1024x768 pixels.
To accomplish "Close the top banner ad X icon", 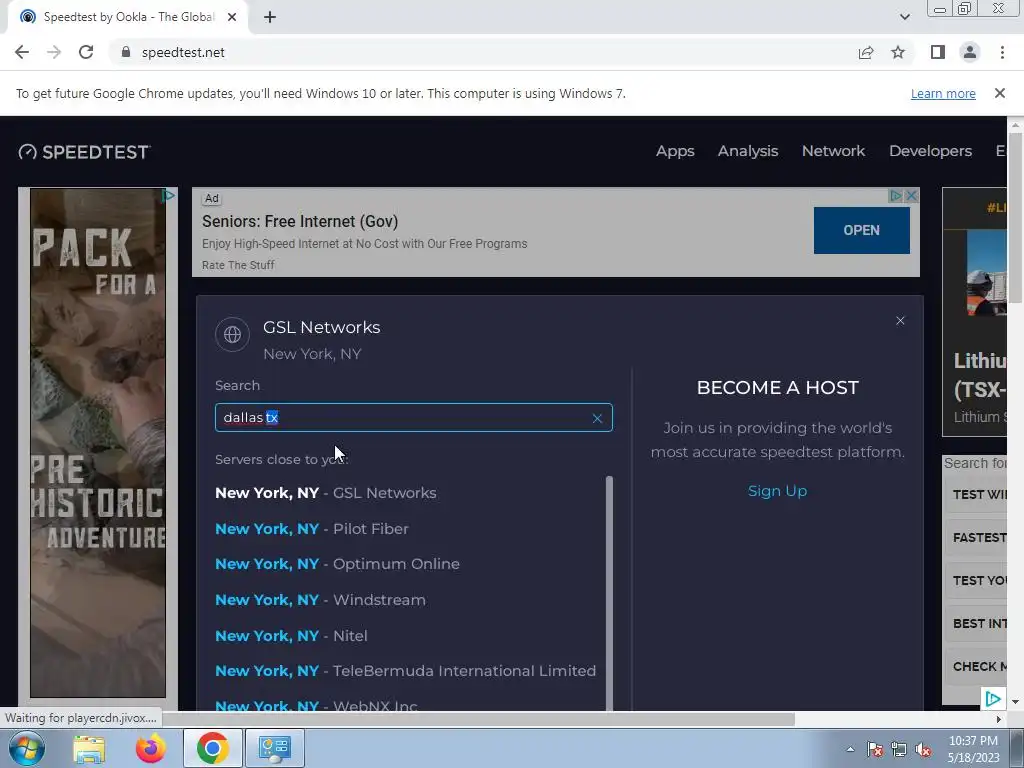I will (x=912, y=196).
